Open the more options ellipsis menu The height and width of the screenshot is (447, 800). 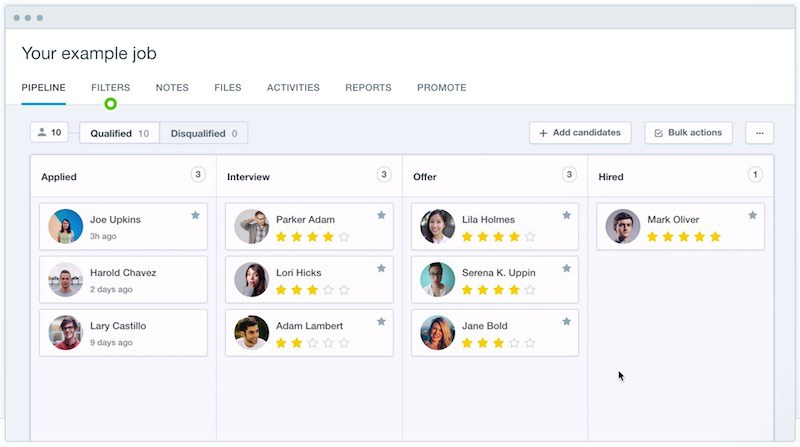(x=759, y=133)
